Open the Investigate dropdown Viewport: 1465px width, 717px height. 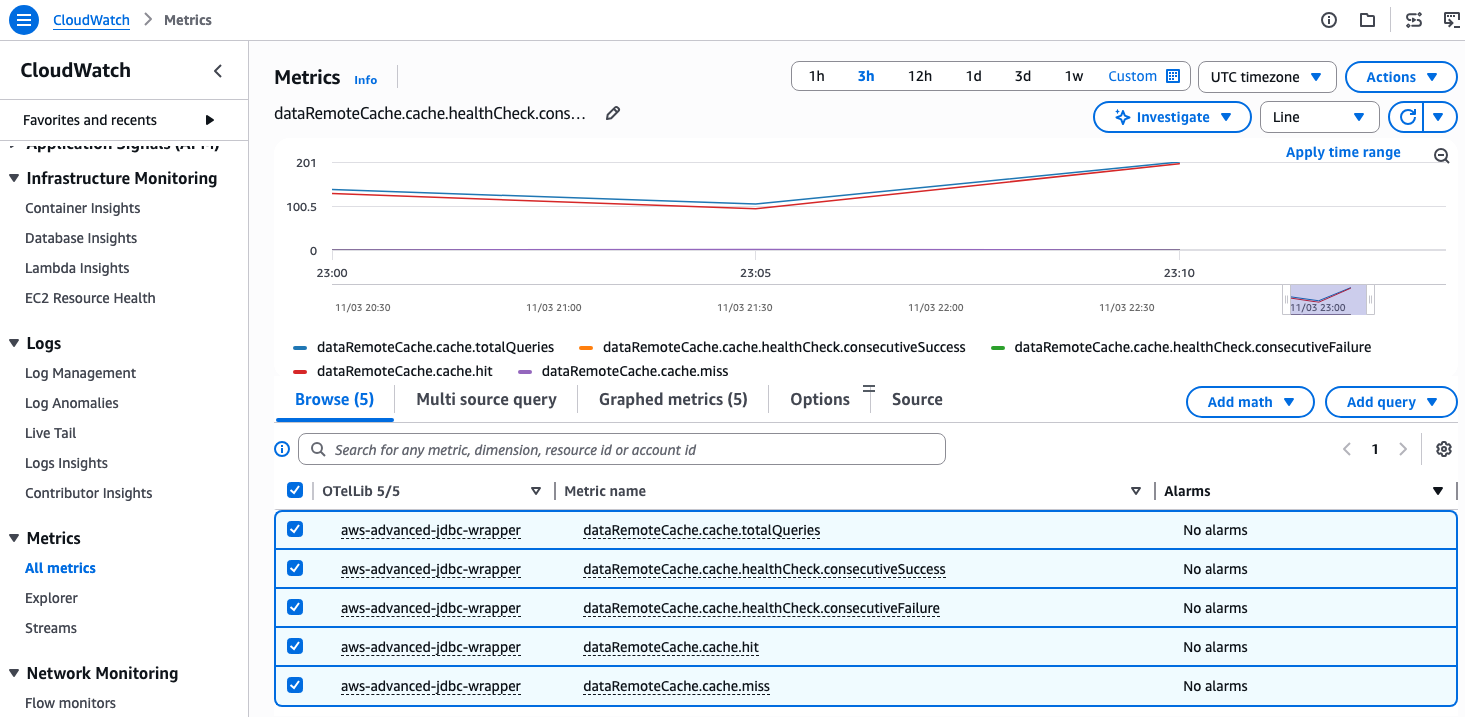1172,117
